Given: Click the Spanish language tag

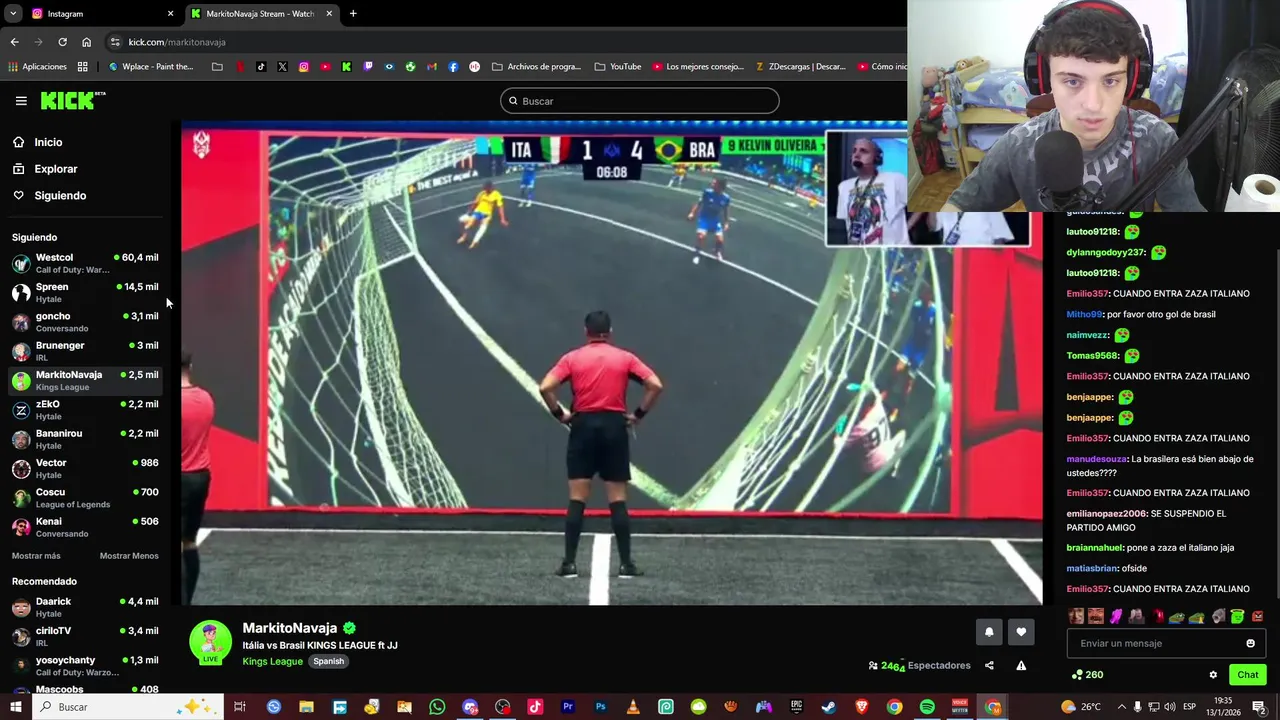Looking at the screenshot, I should pos(328,661).
